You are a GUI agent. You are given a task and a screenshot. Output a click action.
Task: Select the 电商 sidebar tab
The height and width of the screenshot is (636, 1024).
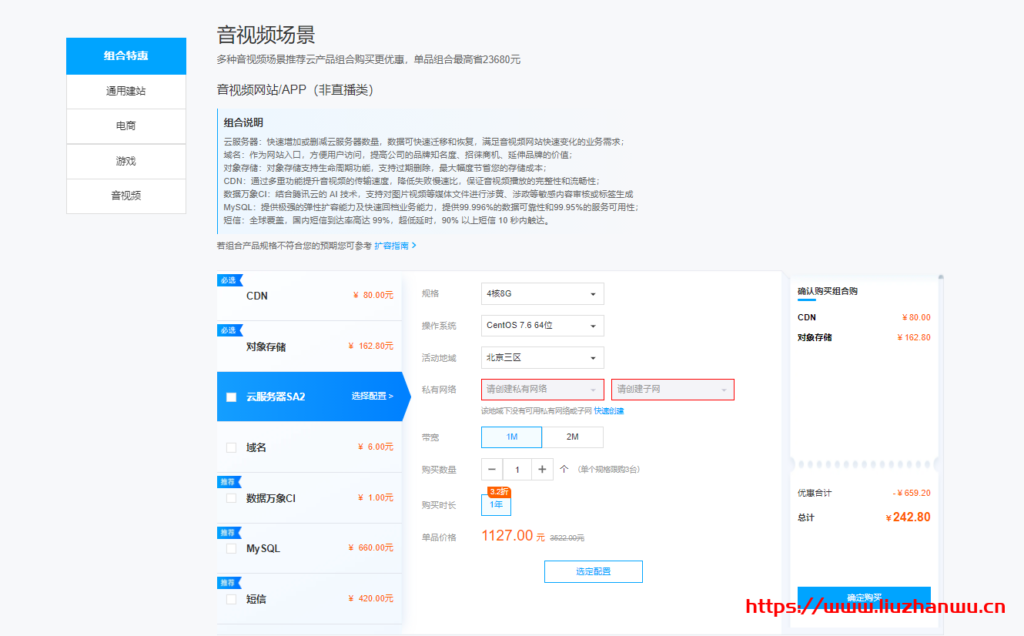pyautogui.click(x=126, y=126)
